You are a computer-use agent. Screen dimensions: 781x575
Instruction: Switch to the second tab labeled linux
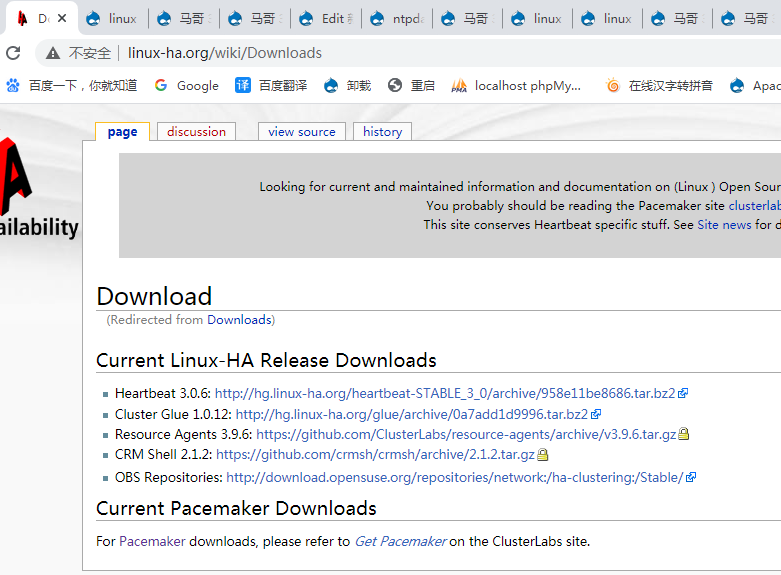[113, 19]
